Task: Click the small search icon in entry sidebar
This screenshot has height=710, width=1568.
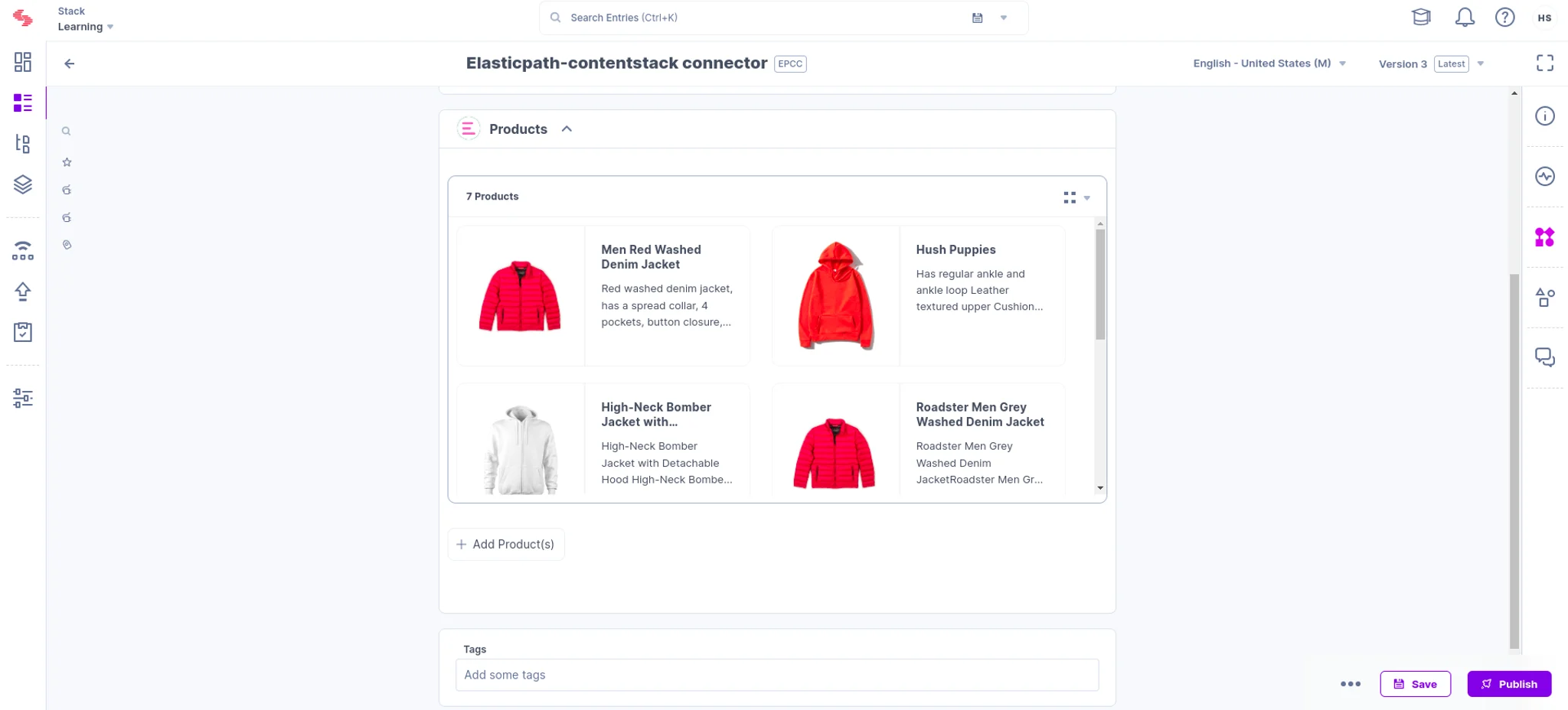Action: [x=67, y=131]
